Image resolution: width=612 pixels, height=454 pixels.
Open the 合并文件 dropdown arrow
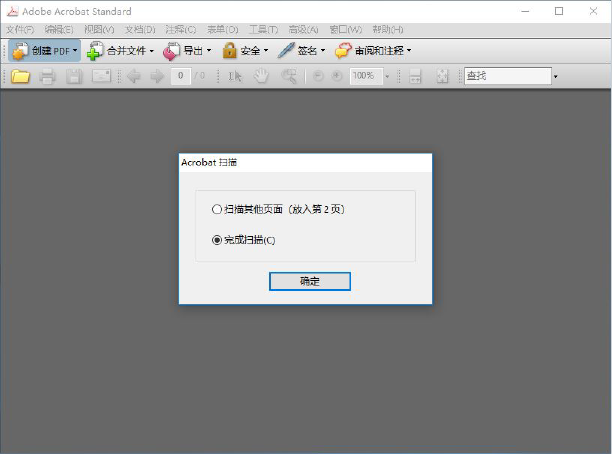[x=151, y=51]
